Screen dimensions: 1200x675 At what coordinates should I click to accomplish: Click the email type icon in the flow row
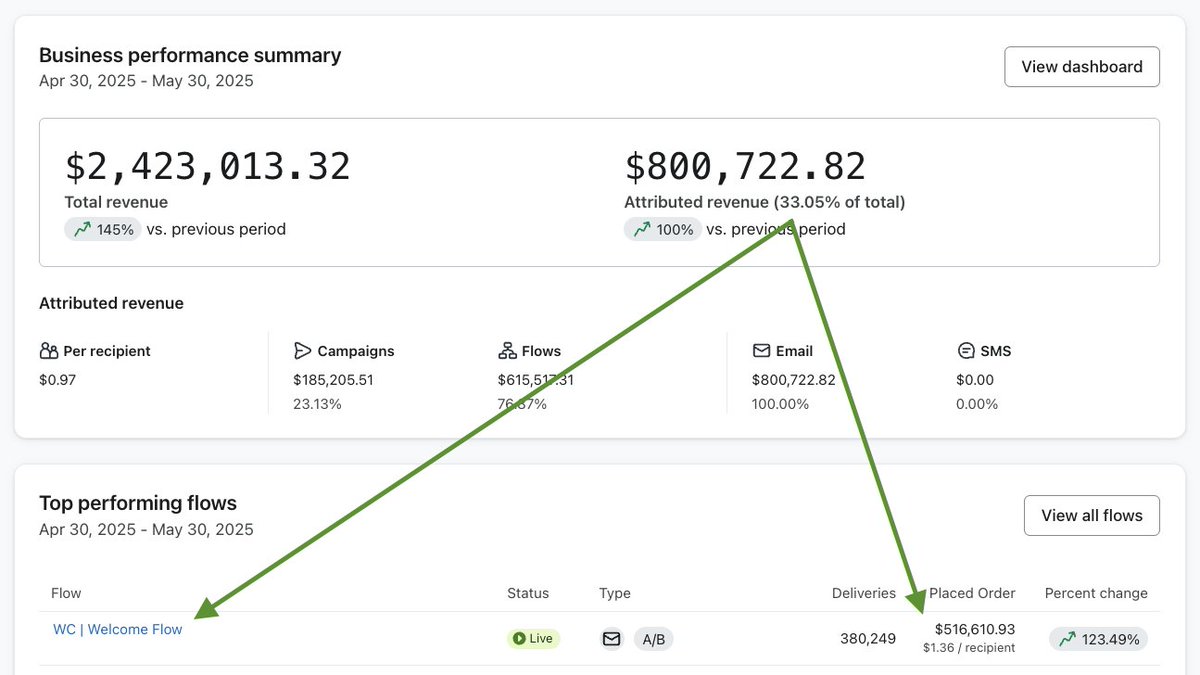(611, 638)
